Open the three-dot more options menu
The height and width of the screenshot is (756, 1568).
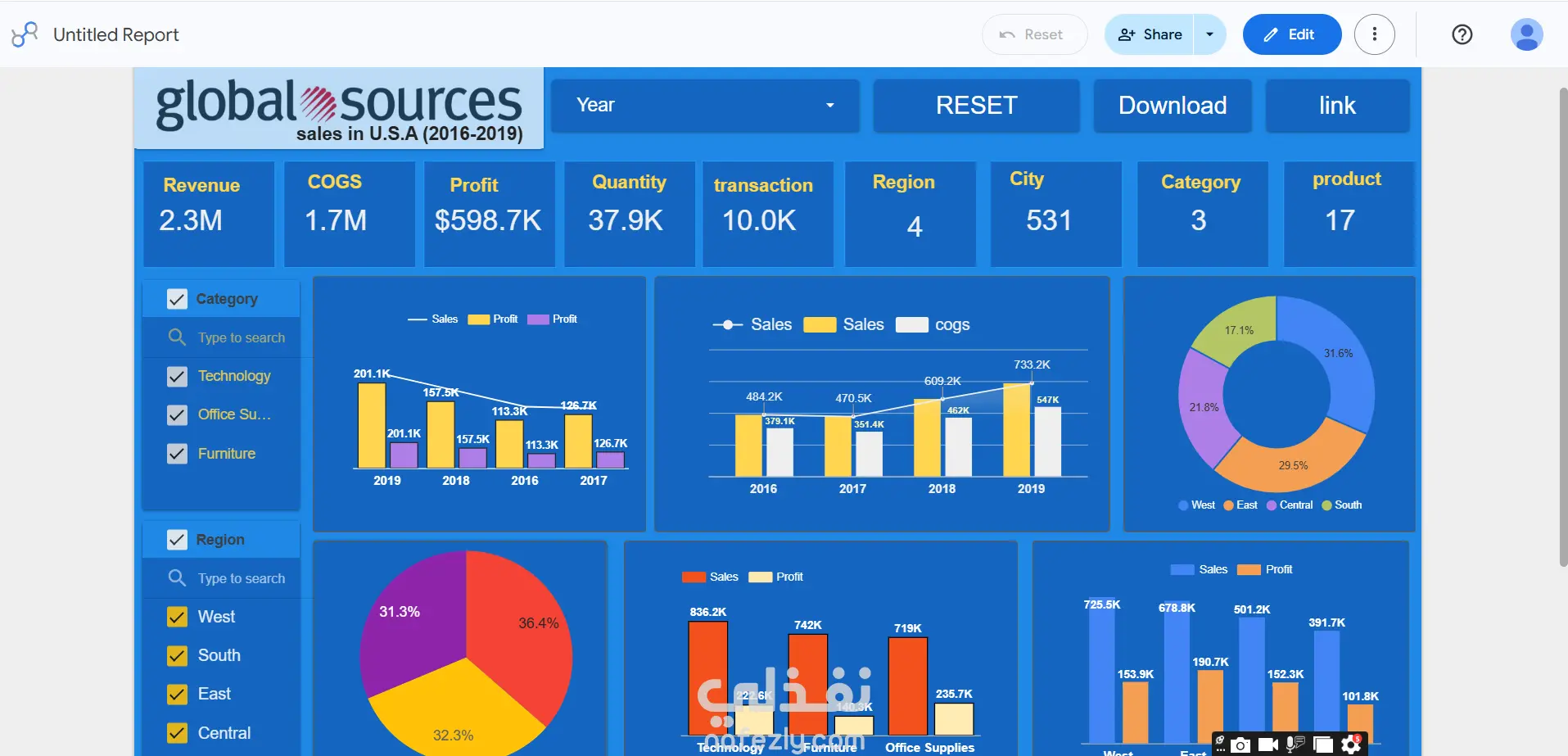tap(1374, 34)
